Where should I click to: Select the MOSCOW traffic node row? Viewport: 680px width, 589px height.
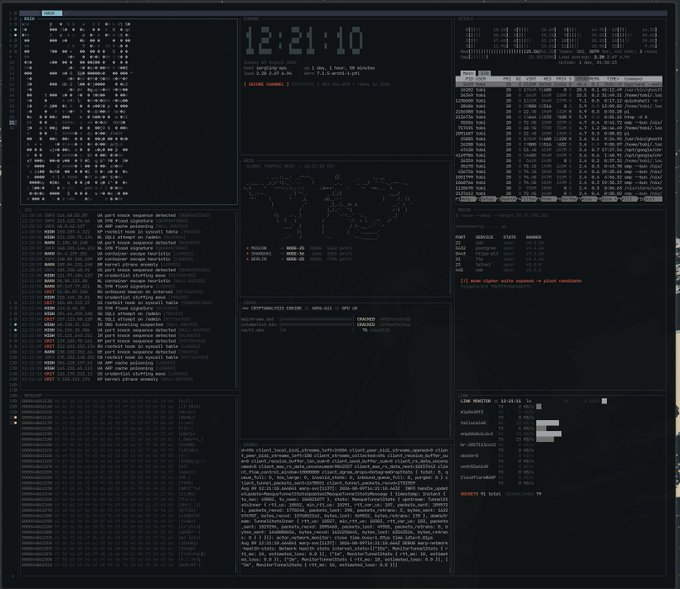299,248
